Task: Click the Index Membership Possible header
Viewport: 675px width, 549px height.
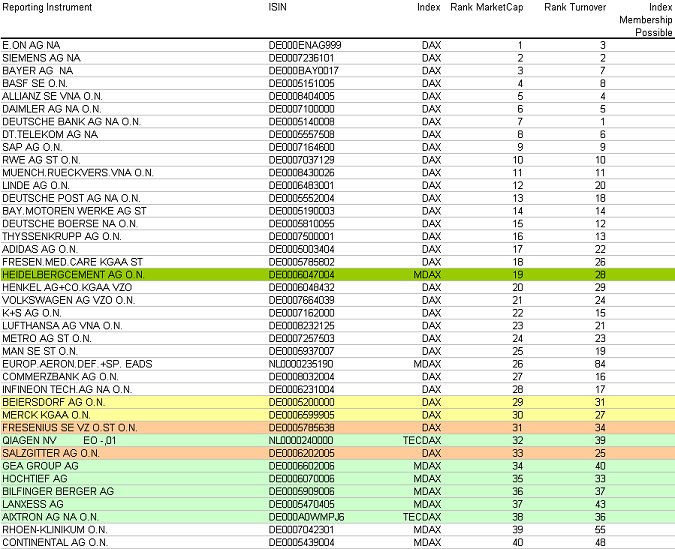Action: (646, 20)
